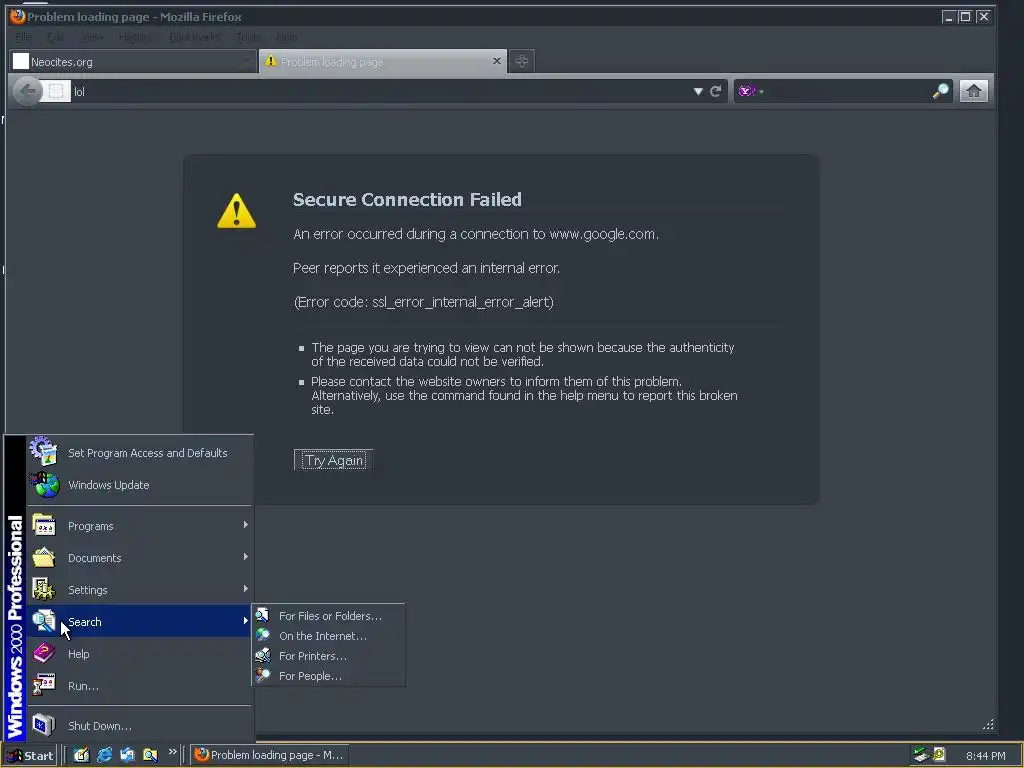Click the second system tray icon by the clock

[938, 754]
